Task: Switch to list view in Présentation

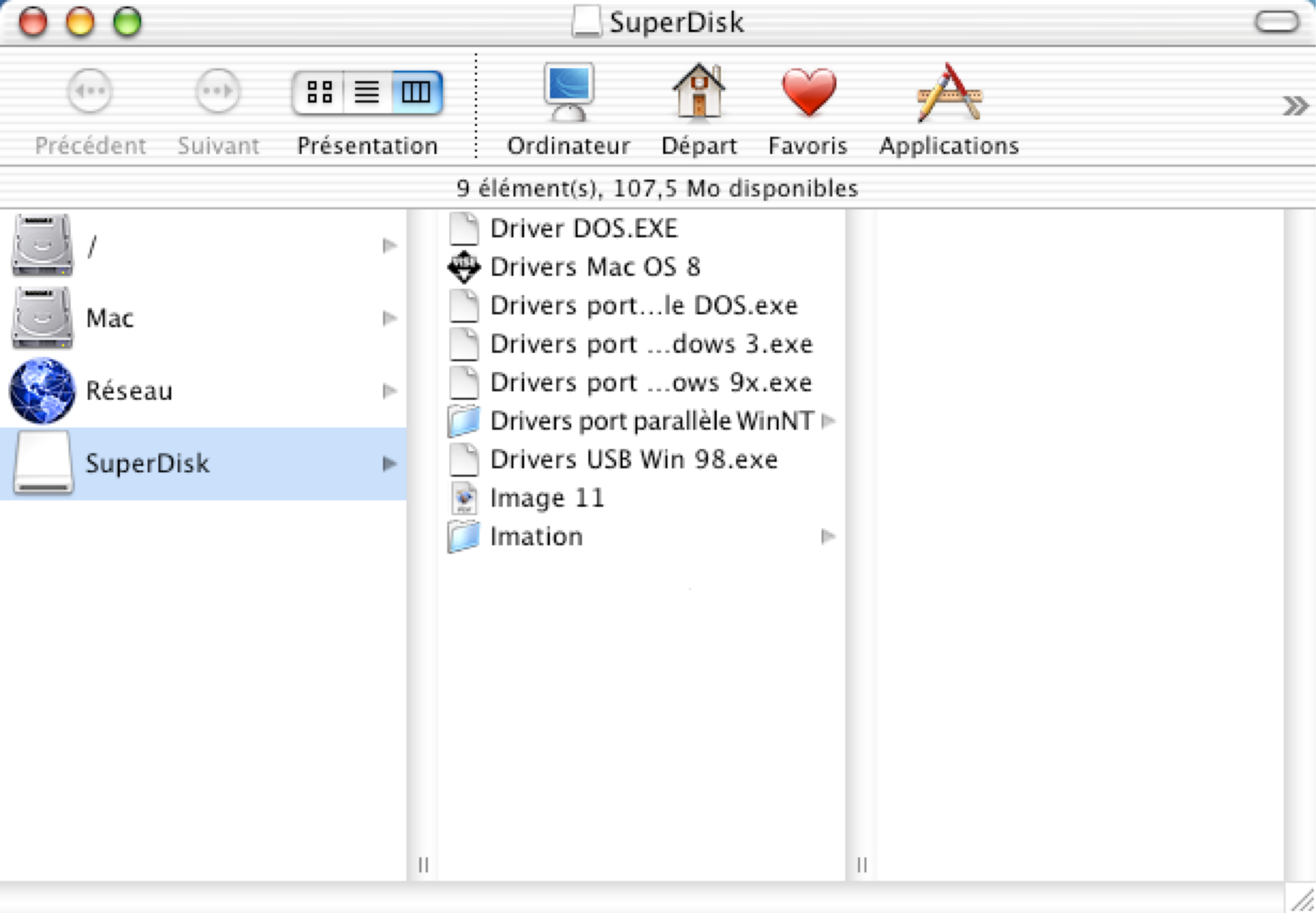Action: (367, 91)
